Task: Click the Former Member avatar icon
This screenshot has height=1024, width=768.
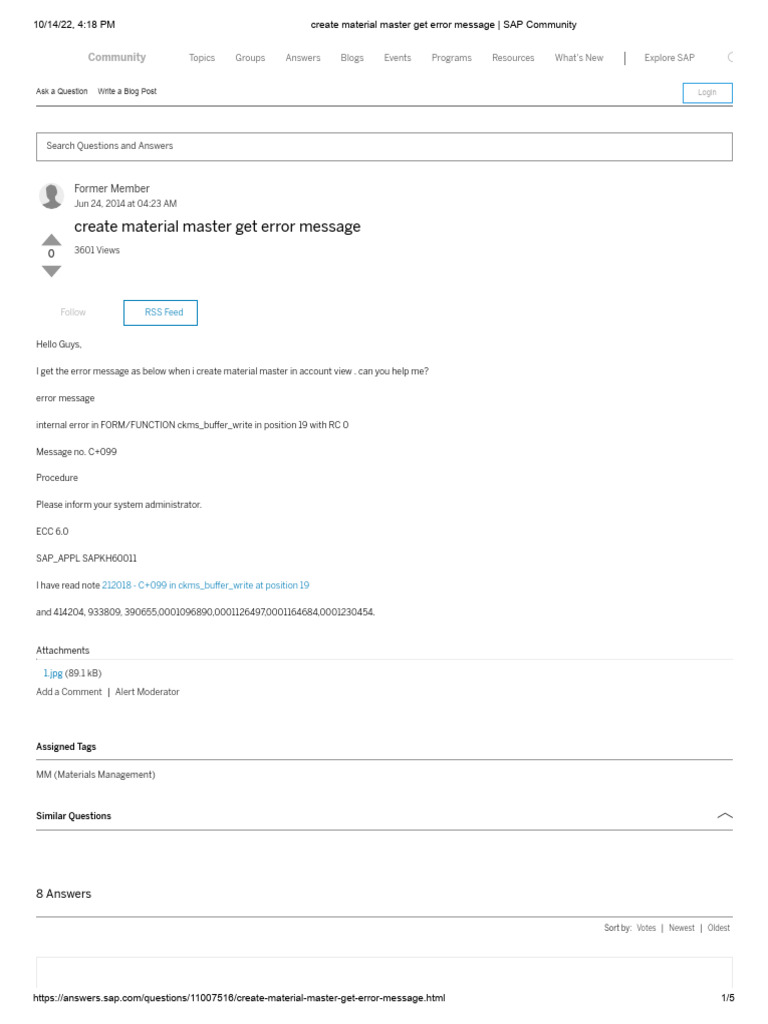Action: (51, 196)
